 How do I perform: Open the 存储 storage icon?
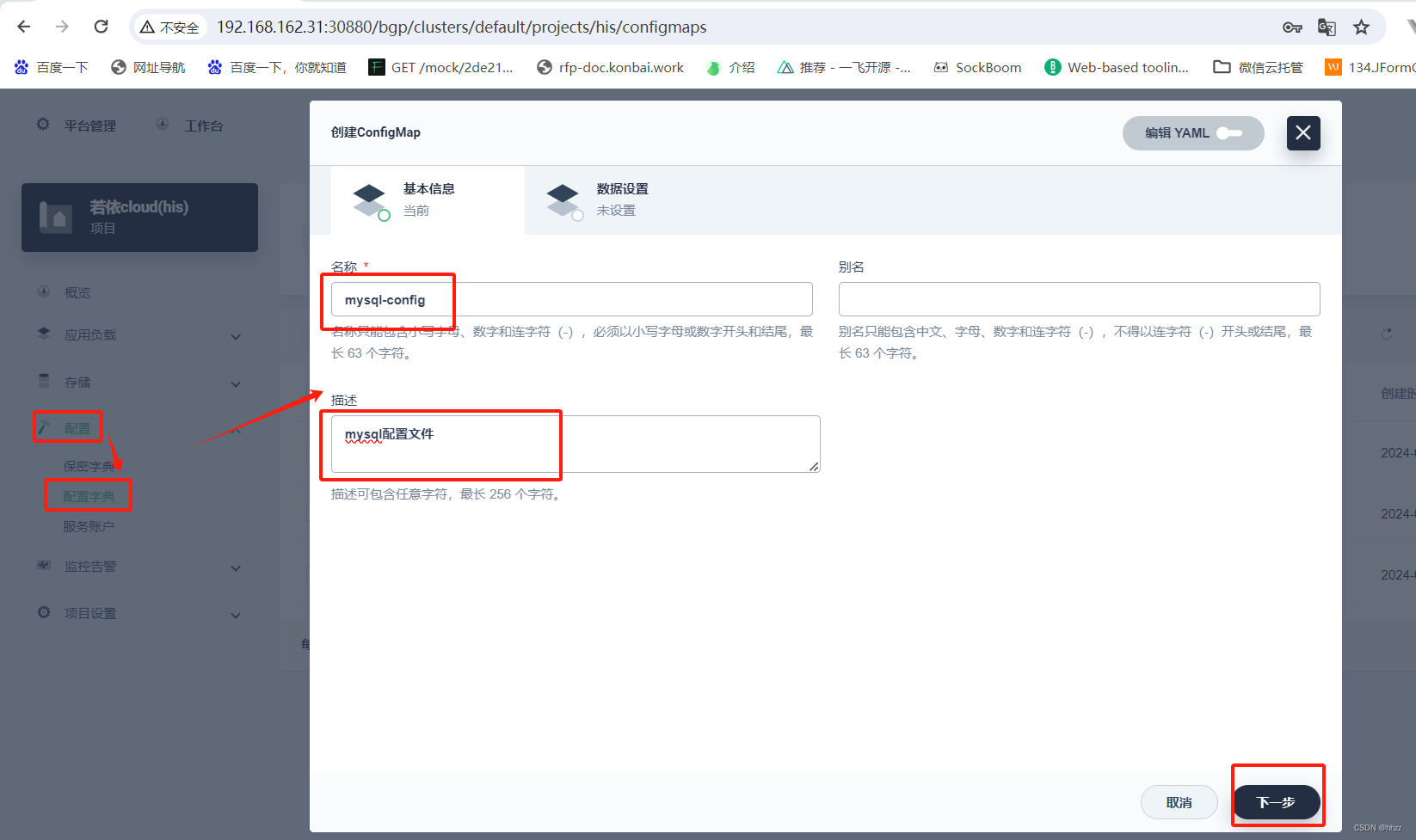coord(44,381)
